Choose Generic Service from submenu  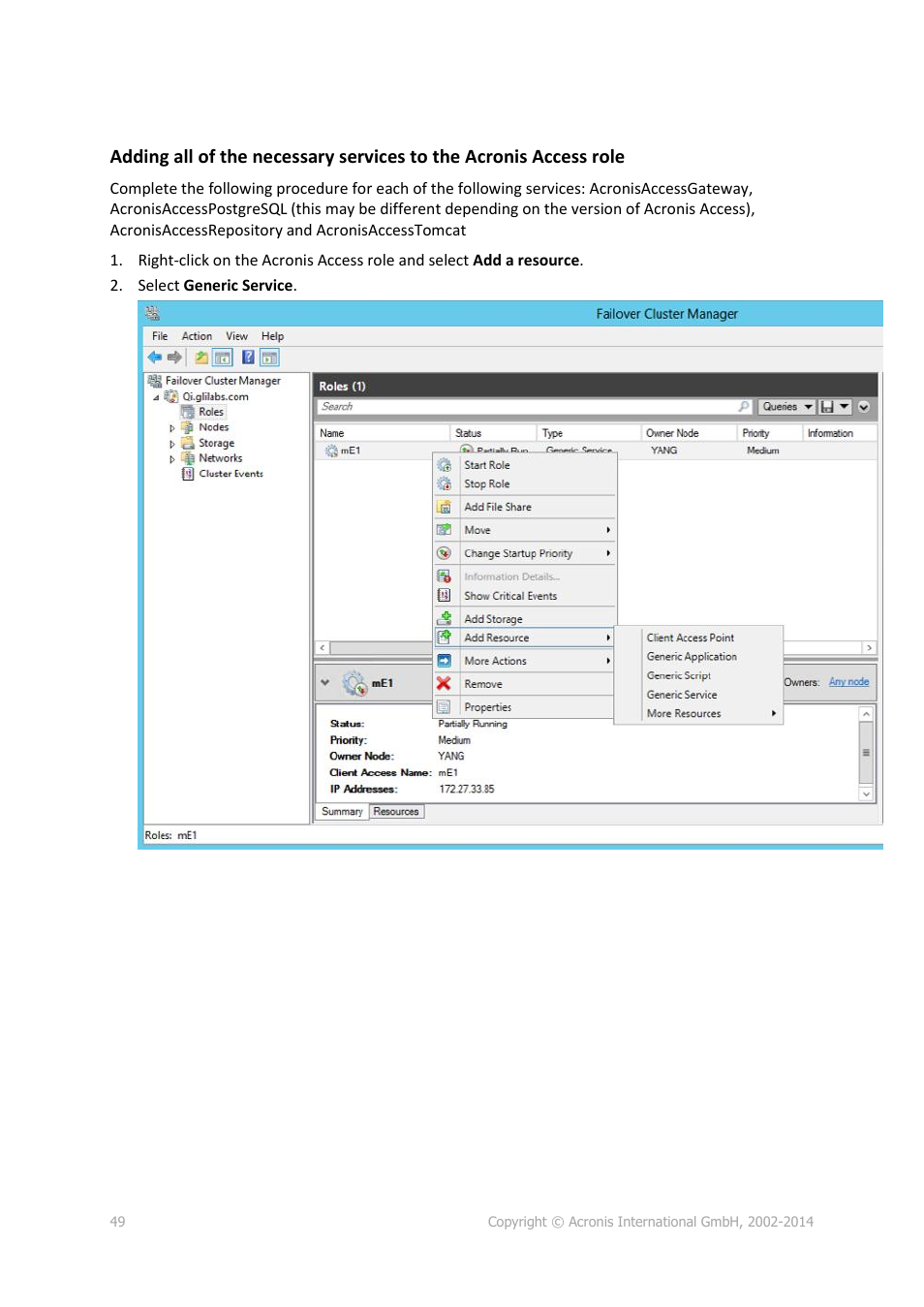[x=682, y=695]
